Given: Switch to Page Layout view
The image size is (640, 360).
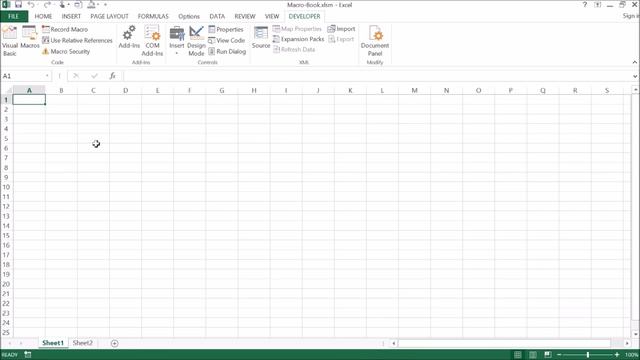Looking at the screenshot, I should tap(533, 355).
